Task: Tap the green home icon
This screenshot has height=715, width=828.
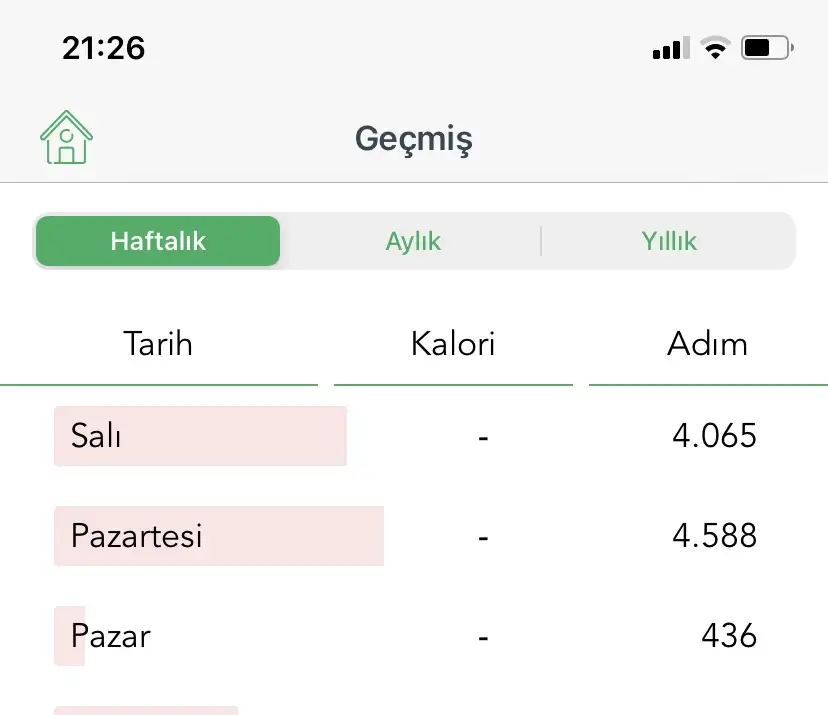Action: [66, 138]
